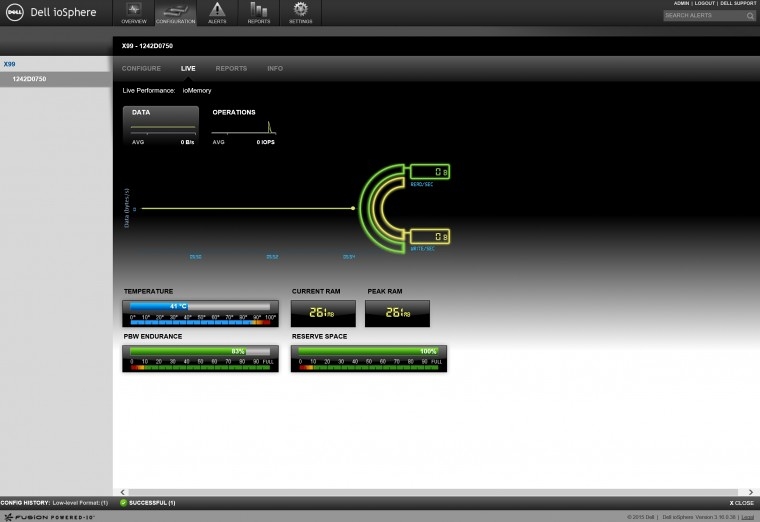This screenshot has height=522, width=760.
Task: Click the PBW Endurance heading label
Action: 153,336
